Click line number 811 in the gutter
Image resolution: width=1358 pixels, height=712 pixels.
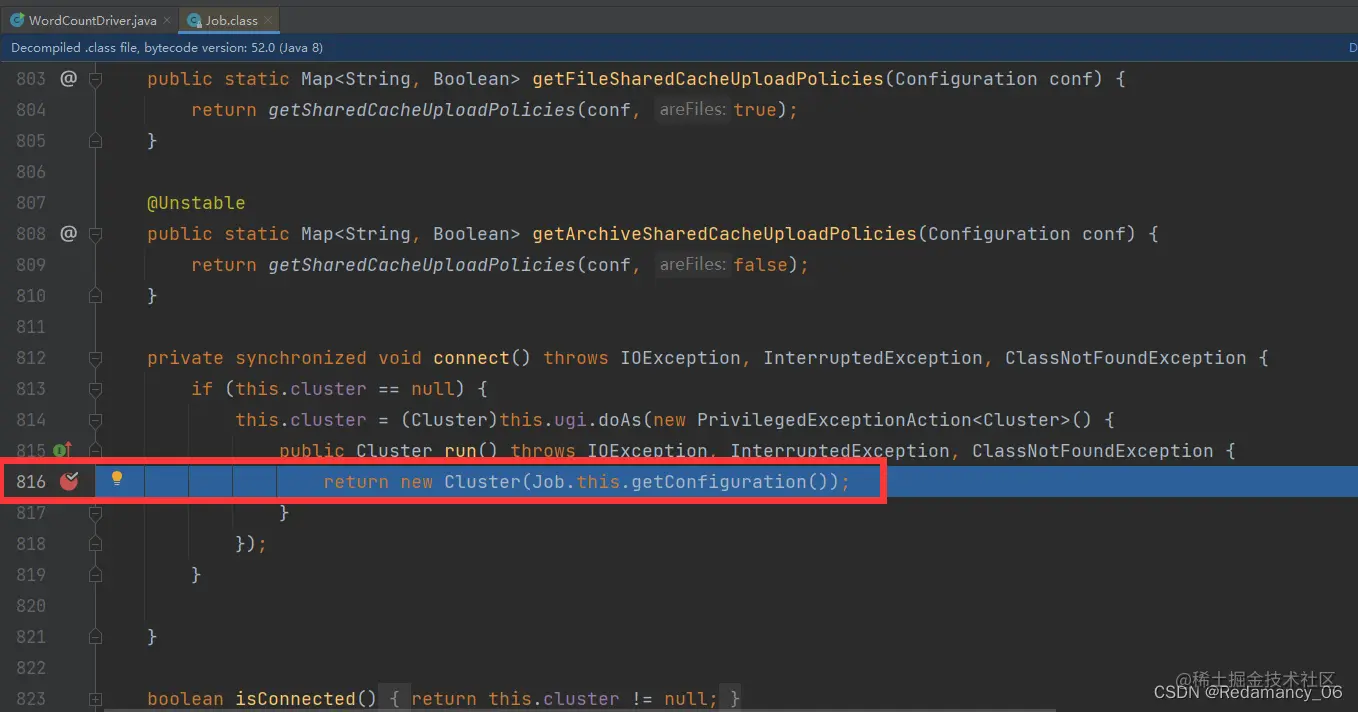31,327
